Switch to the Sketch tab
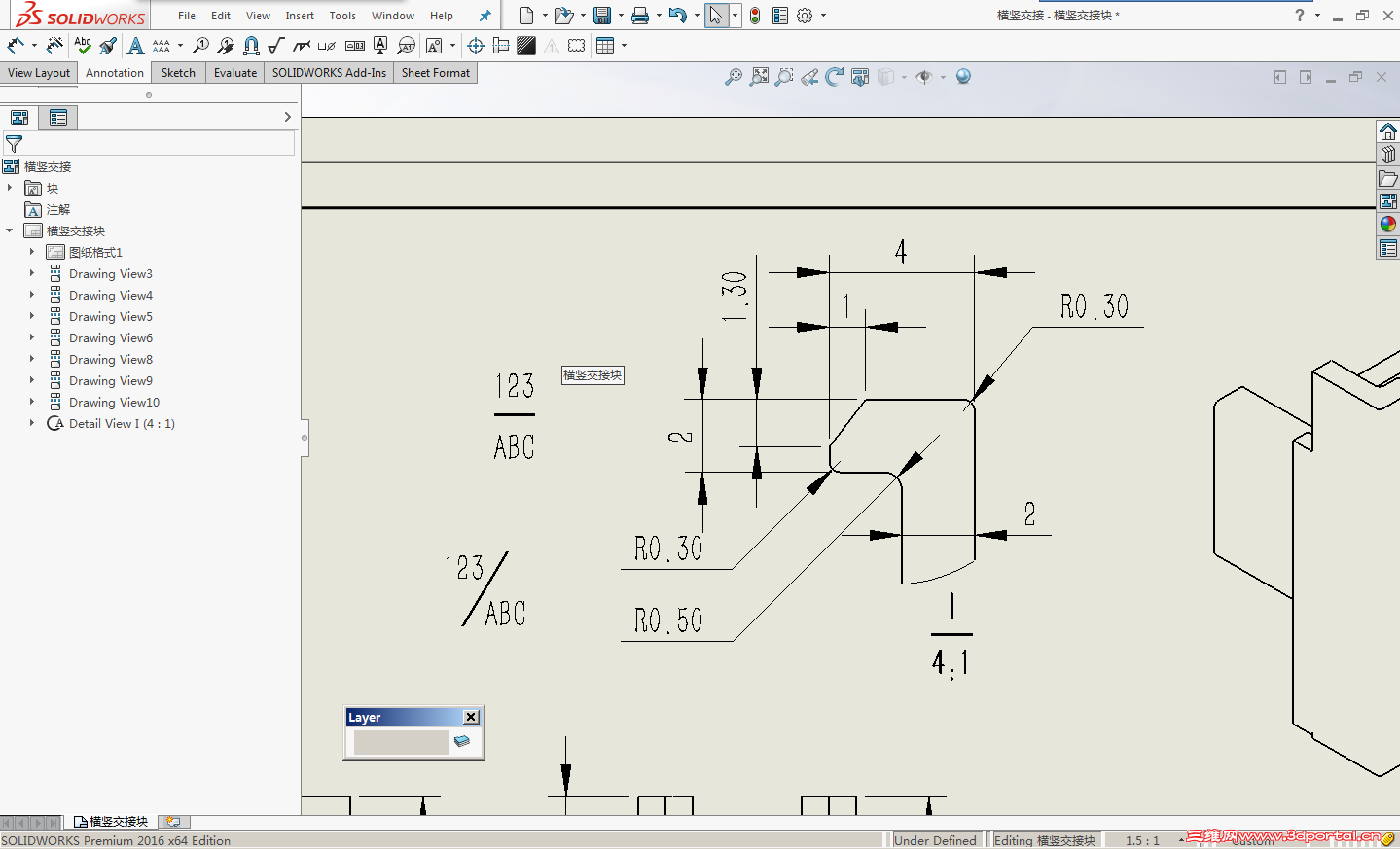1400x849 pixels. tap(178, 73)
